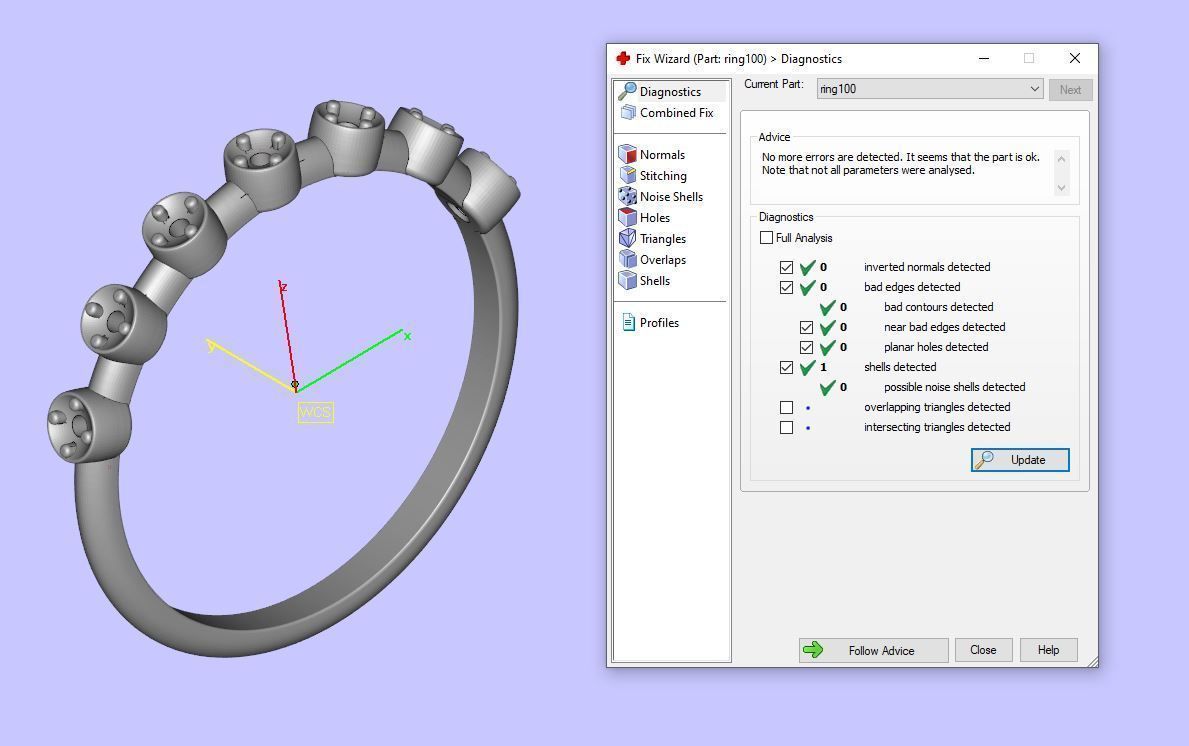The width and height of the screenshot is (1189, 746).
Task: Click the WCS label in viewport
Action: (315, 412)
